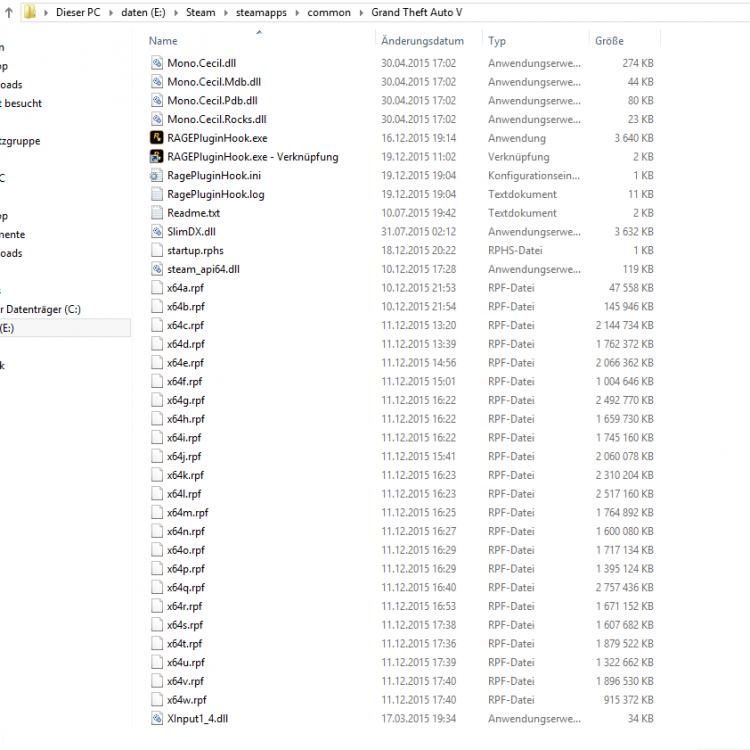Click the Mono.Cecil.Rocks.dll file icon

(x=157, y=119)
